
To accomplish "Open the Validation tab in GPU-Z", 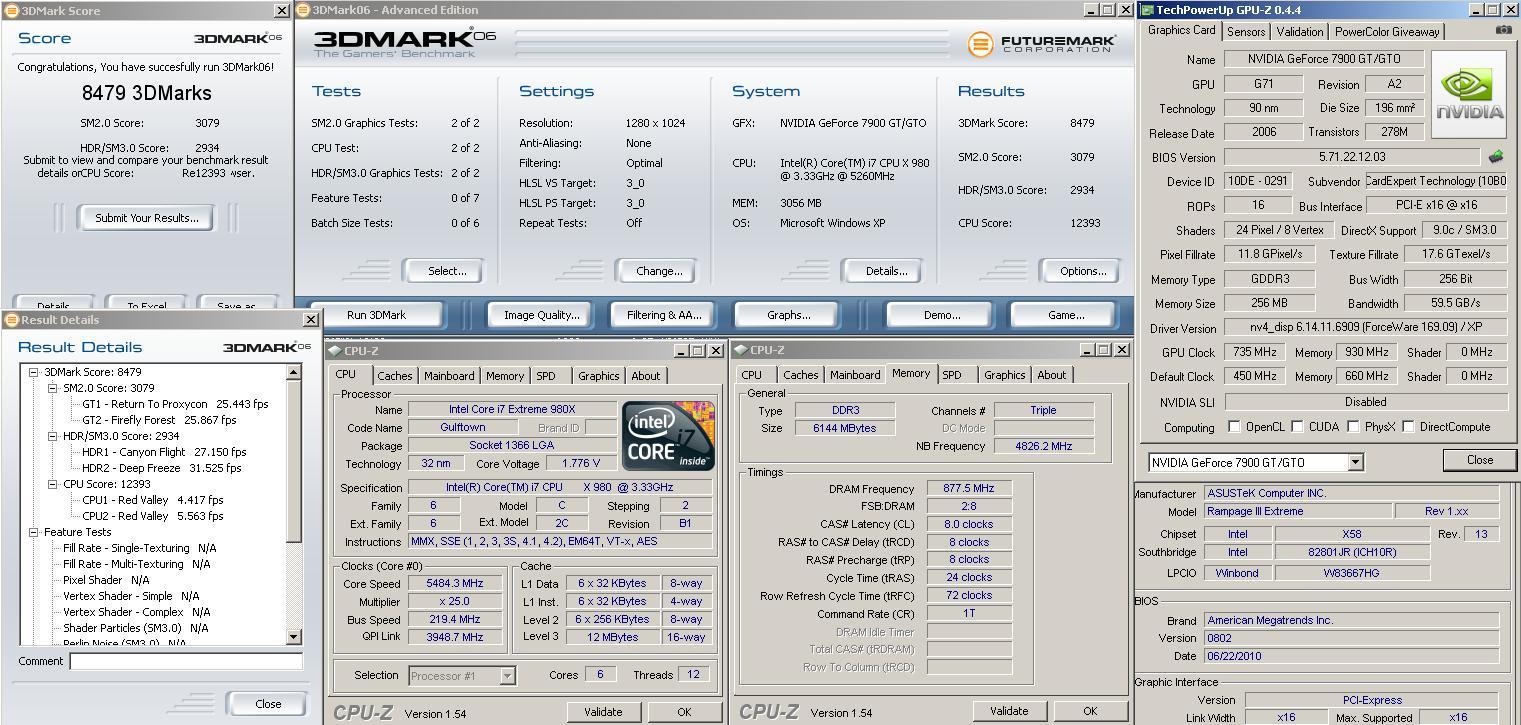I will coord(1299,32).
